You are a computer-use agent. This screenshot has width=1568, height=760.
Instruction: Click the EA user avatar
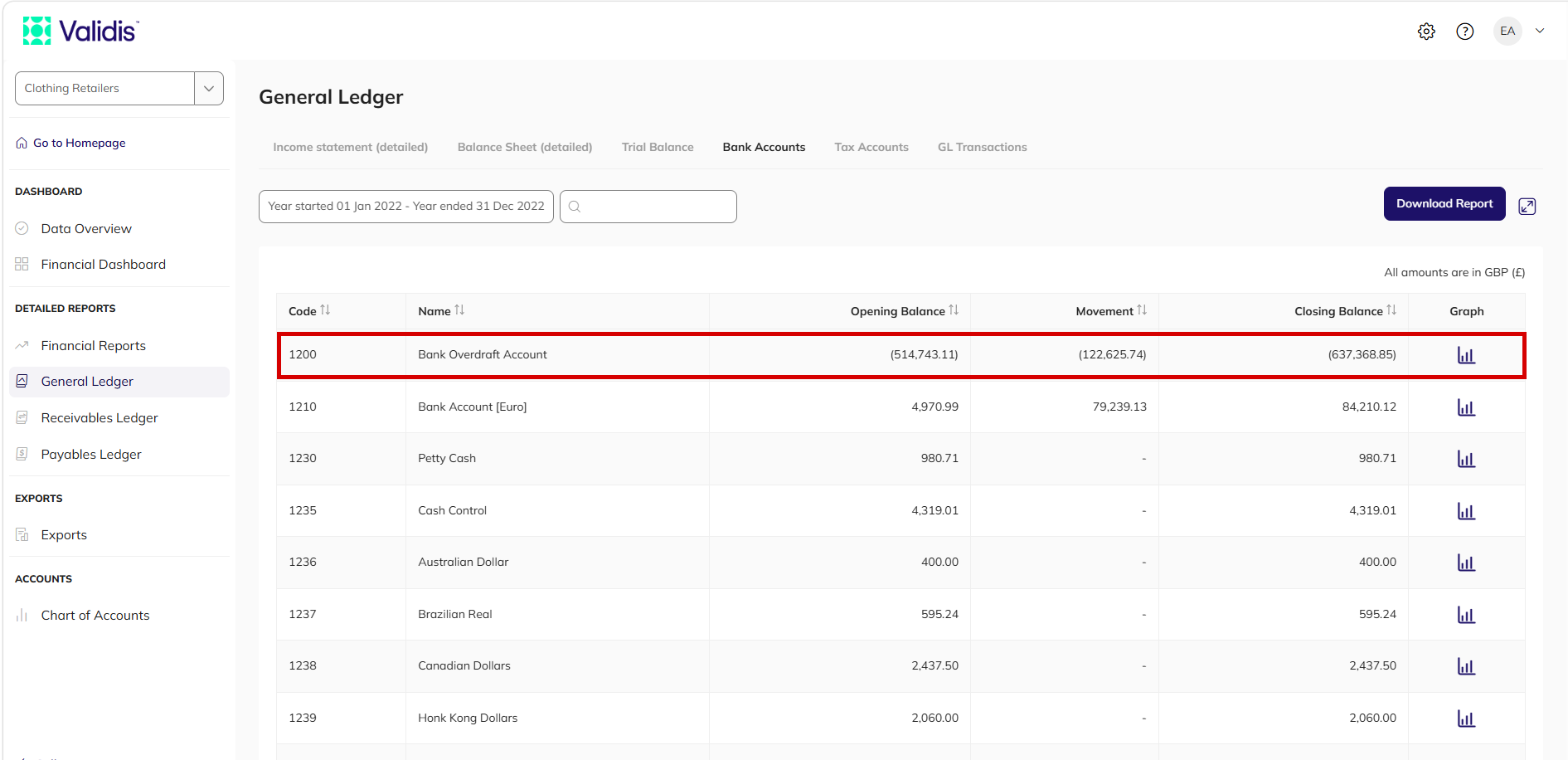tap(1507, 32)
